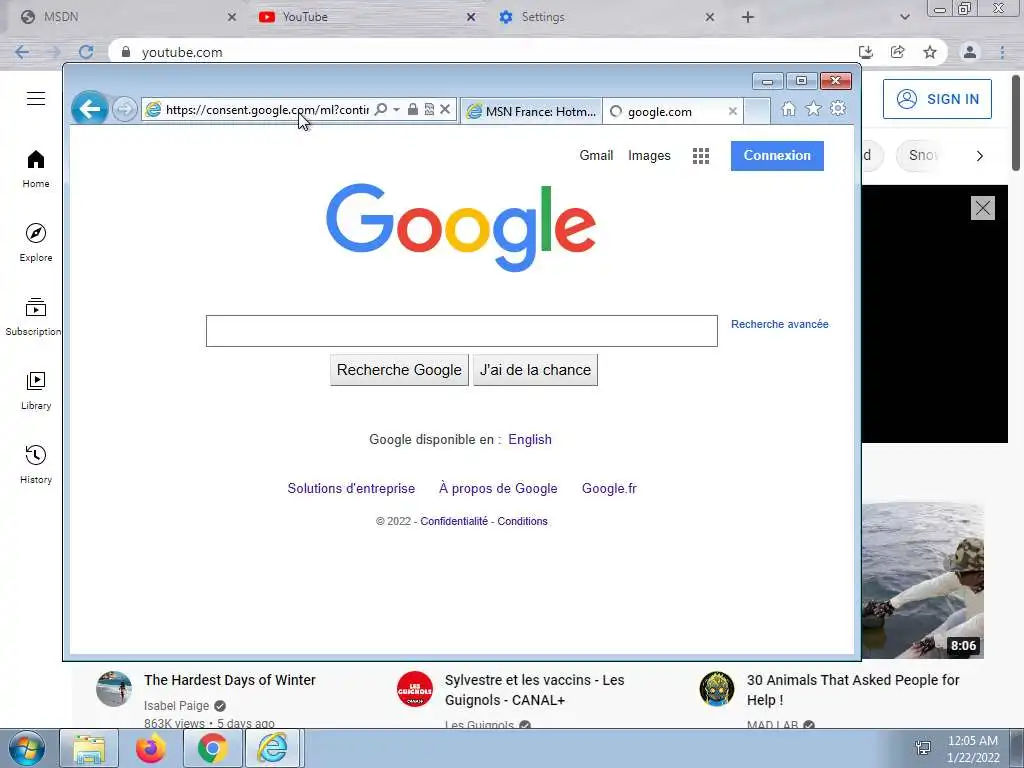Viewport: 1024px width, 768px height.
Task: Open The Hardest Days of Winter video title
Action: coord(230,680)
